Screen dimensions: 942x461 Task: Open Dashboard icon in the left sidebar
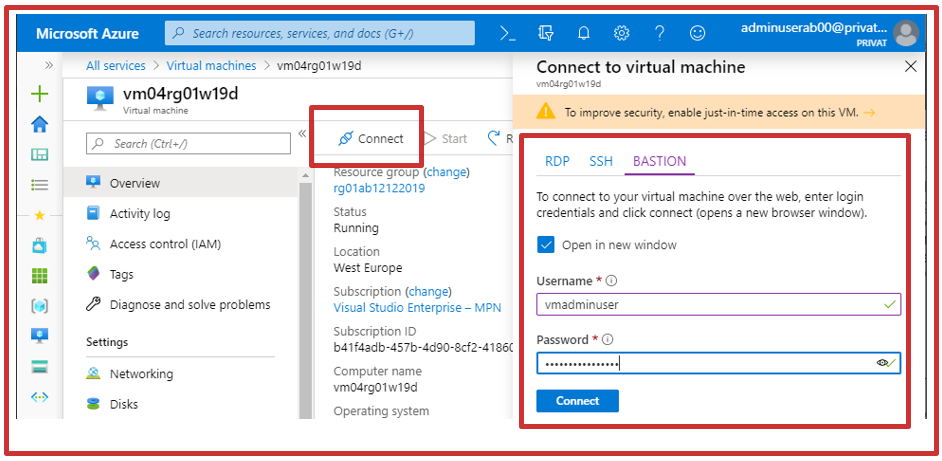[x=40, y=155]
